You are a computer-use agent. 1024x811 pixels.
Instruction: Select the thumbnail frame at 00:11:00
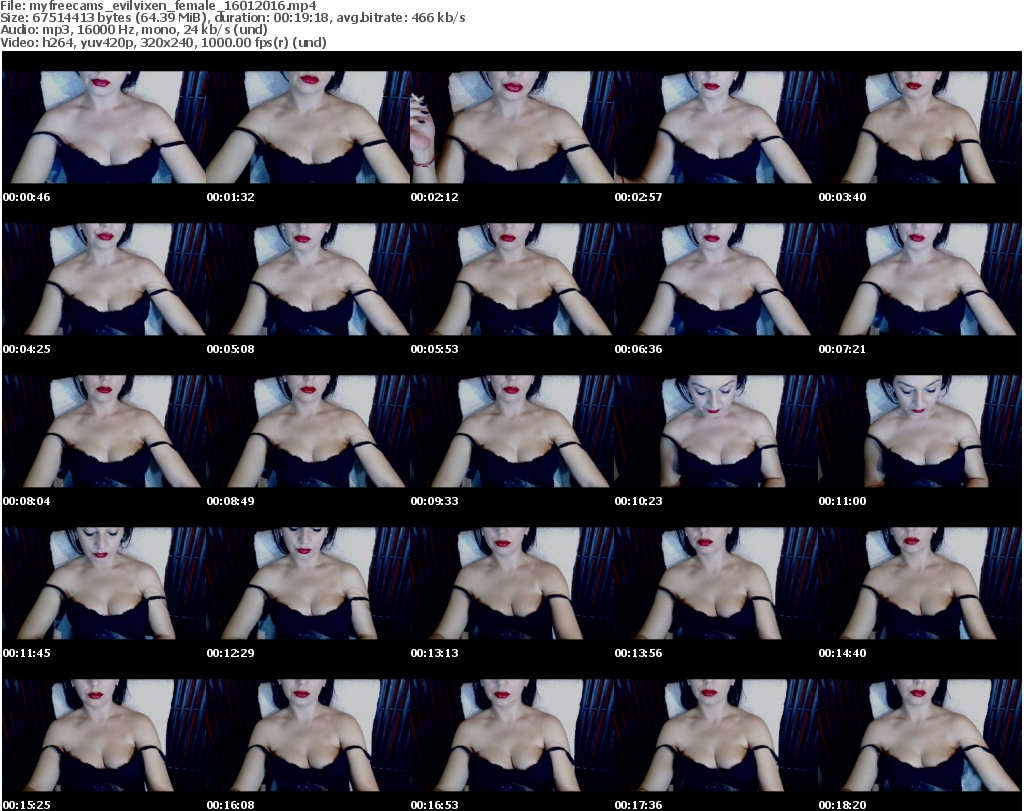click(920, 432)
